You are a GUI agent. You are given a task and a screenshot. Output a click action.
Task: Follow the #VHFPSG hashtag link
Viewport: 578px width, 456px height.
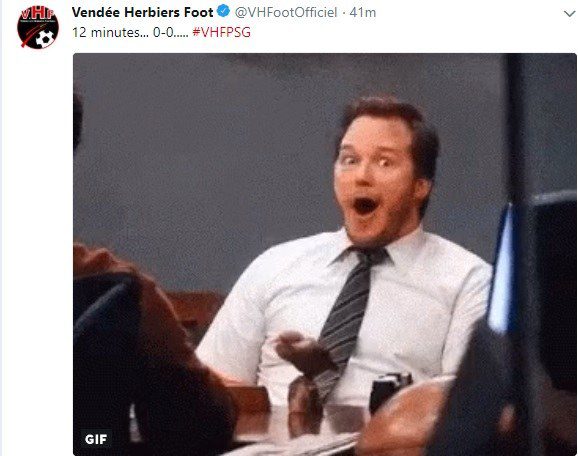221,32
